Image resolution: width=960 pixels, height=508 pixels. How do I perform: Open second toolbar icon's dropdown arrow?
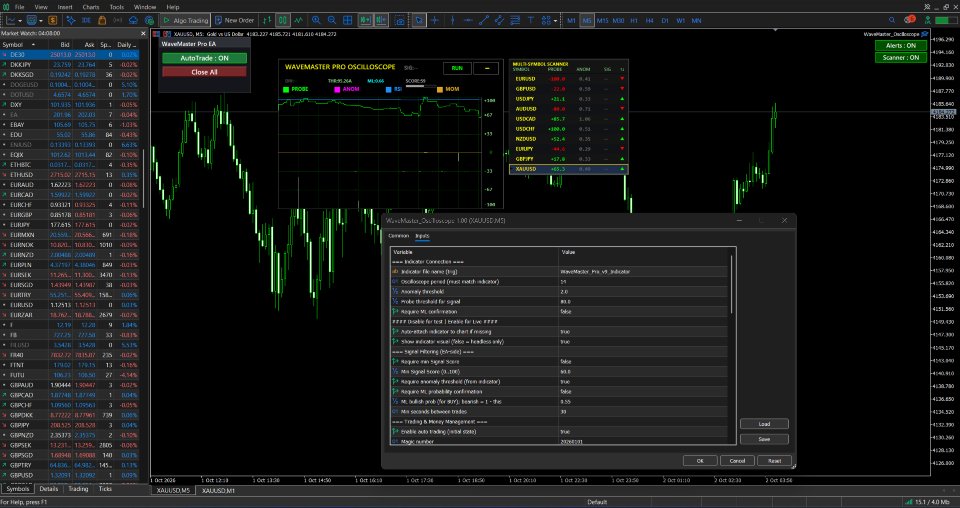[40, 20]
